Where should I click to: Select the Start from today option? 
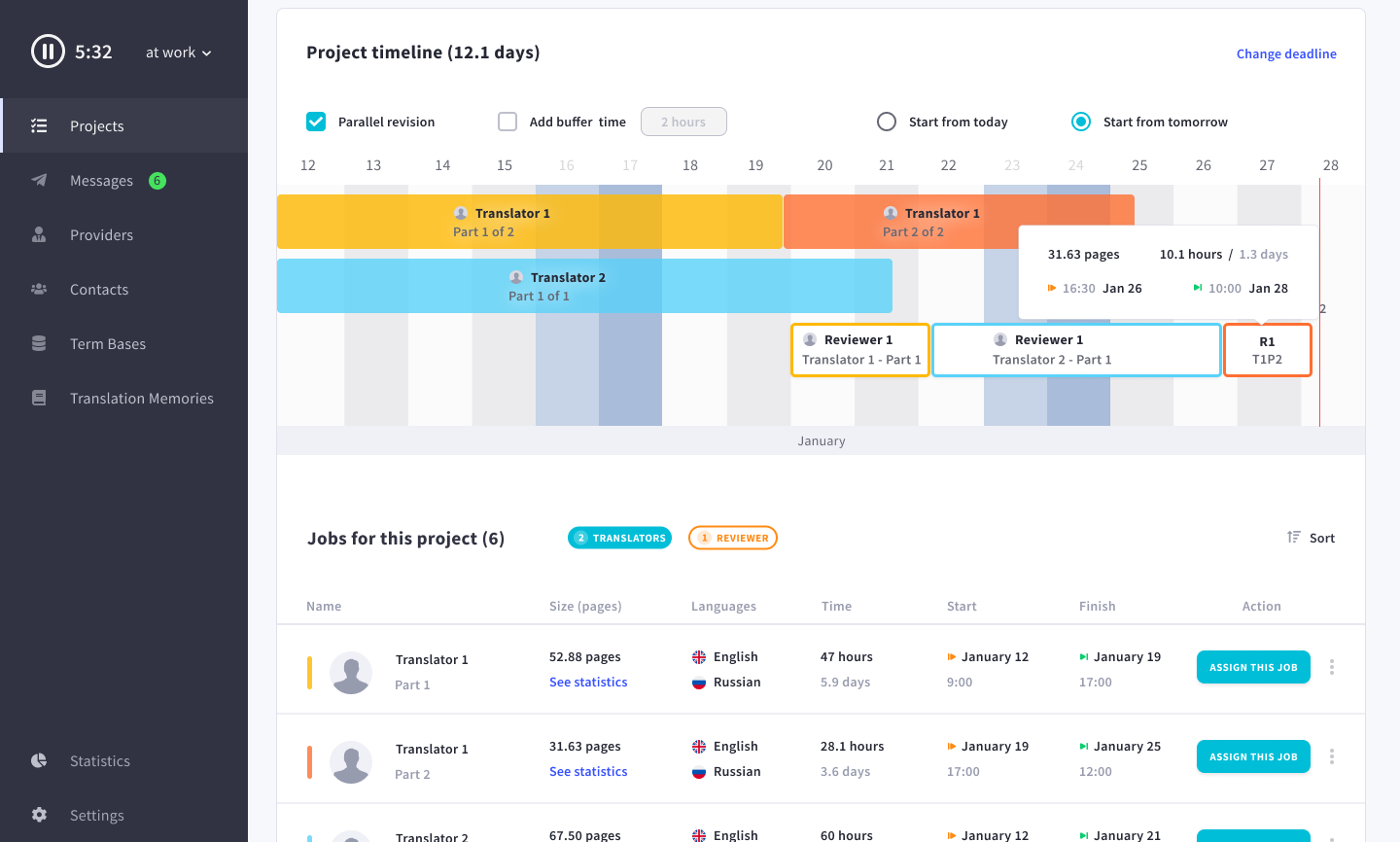pos(887,122)
